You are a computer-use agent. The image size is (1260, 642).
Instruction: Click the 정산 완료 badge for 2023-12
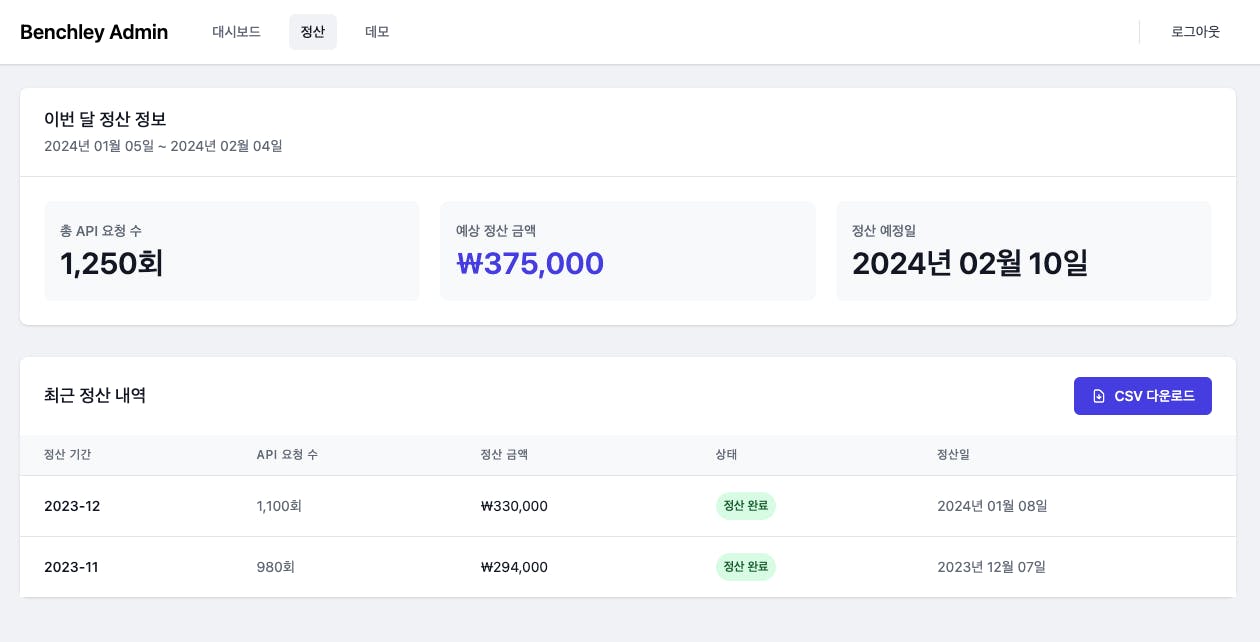[746, 506]
